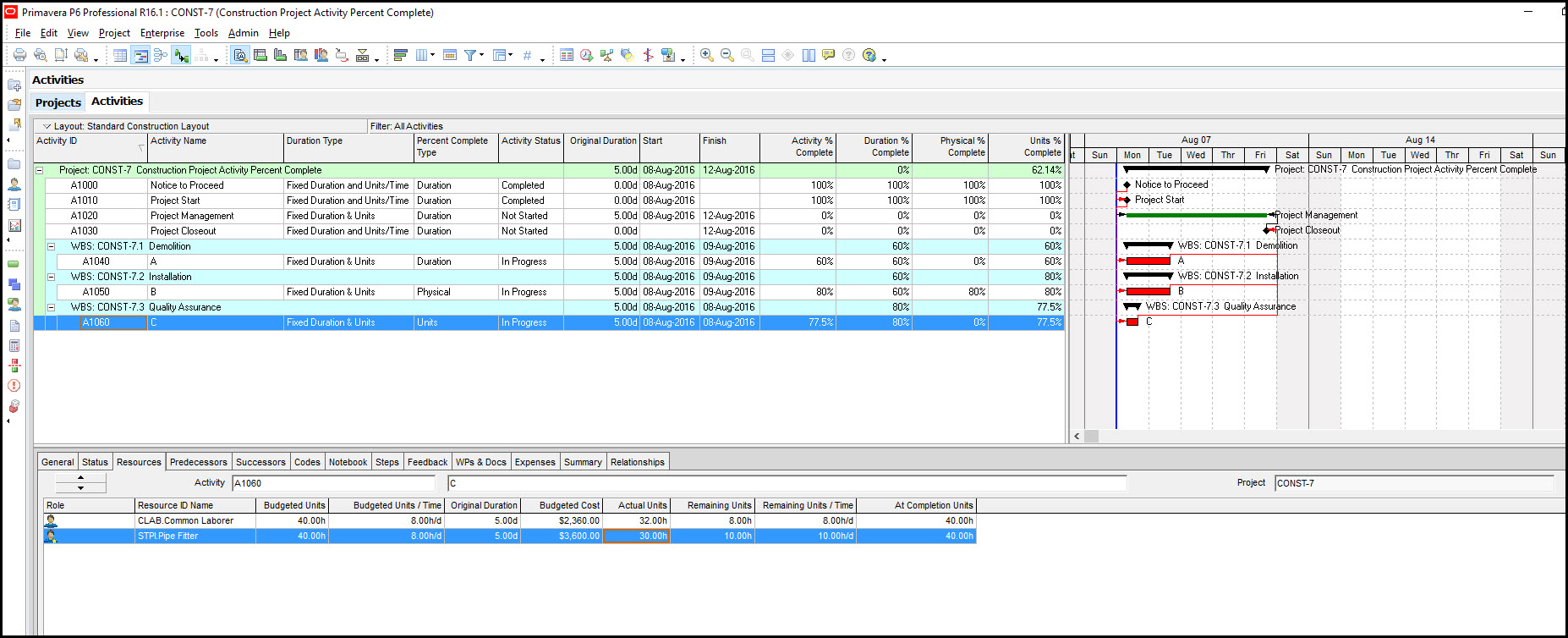Click the previous activity up arrow
Screen dimensions: 1568x638
[x=81, y=478]
